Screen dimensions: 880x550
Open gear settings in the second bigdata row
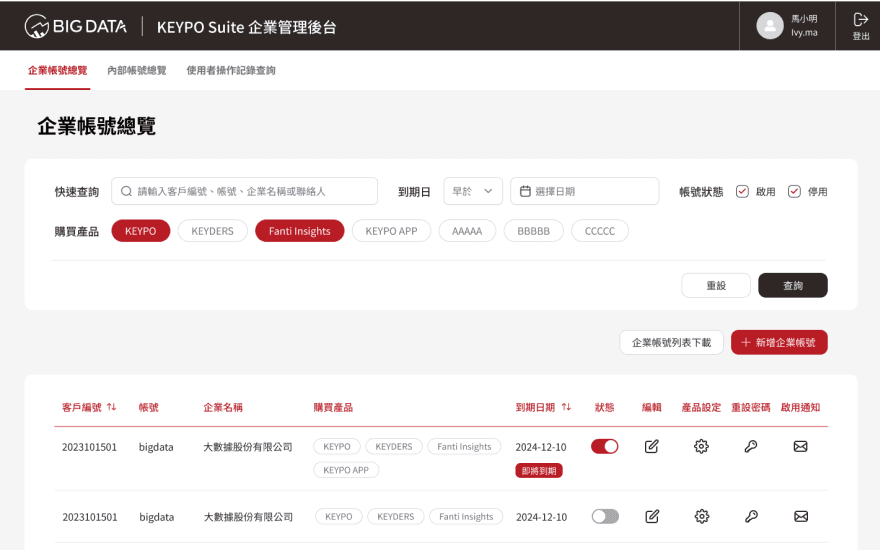click(702, 516)
